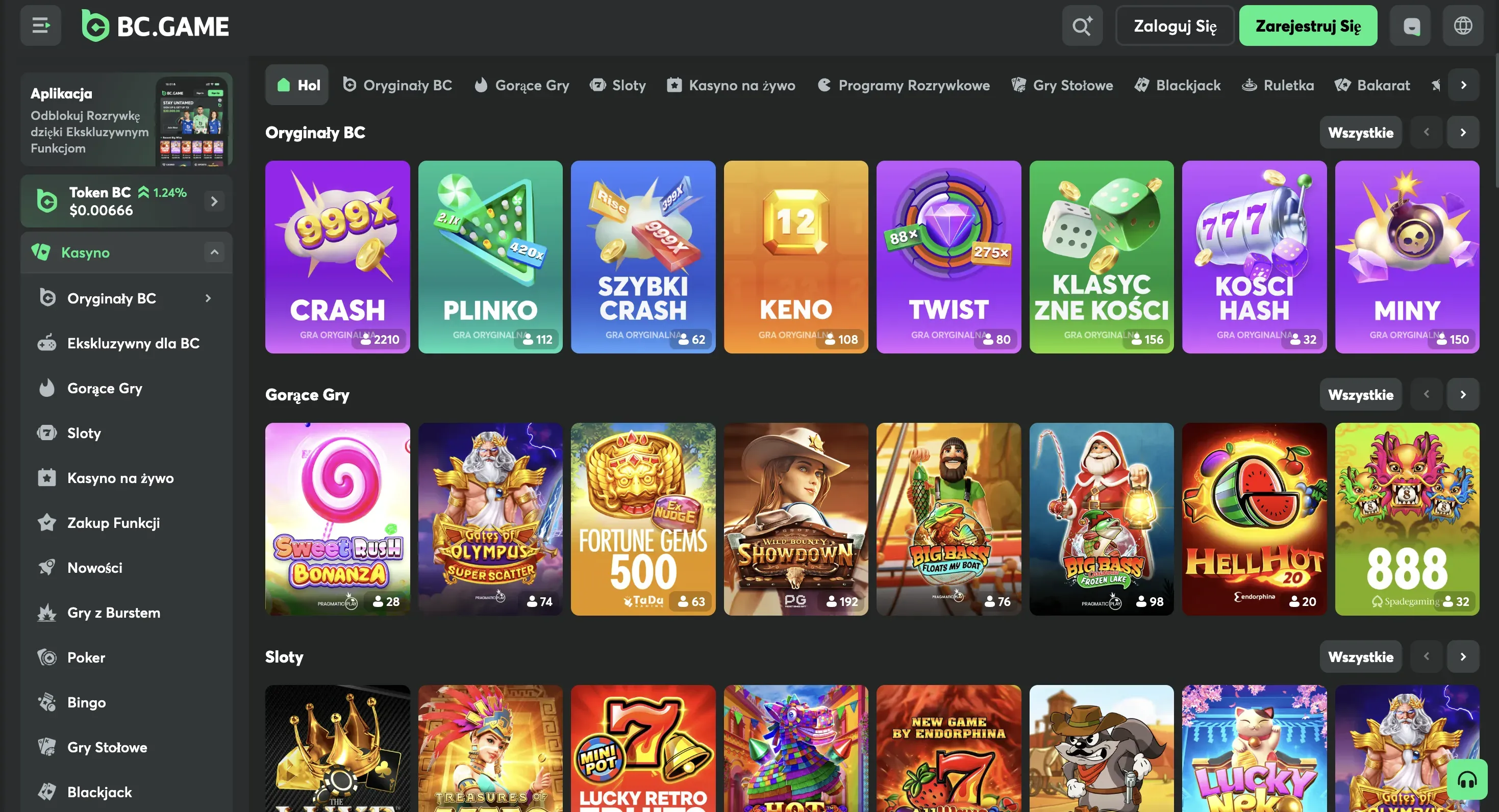Click the Poker chip icon
1499x812 pixels.
pyautogui.click(x=47, y=657)
